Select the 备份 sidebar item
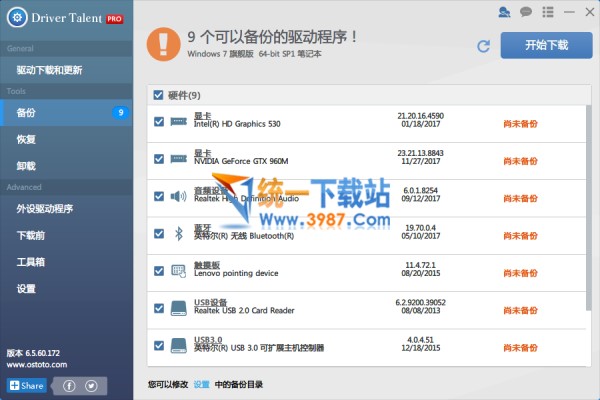600x400 pixels. 66,113
